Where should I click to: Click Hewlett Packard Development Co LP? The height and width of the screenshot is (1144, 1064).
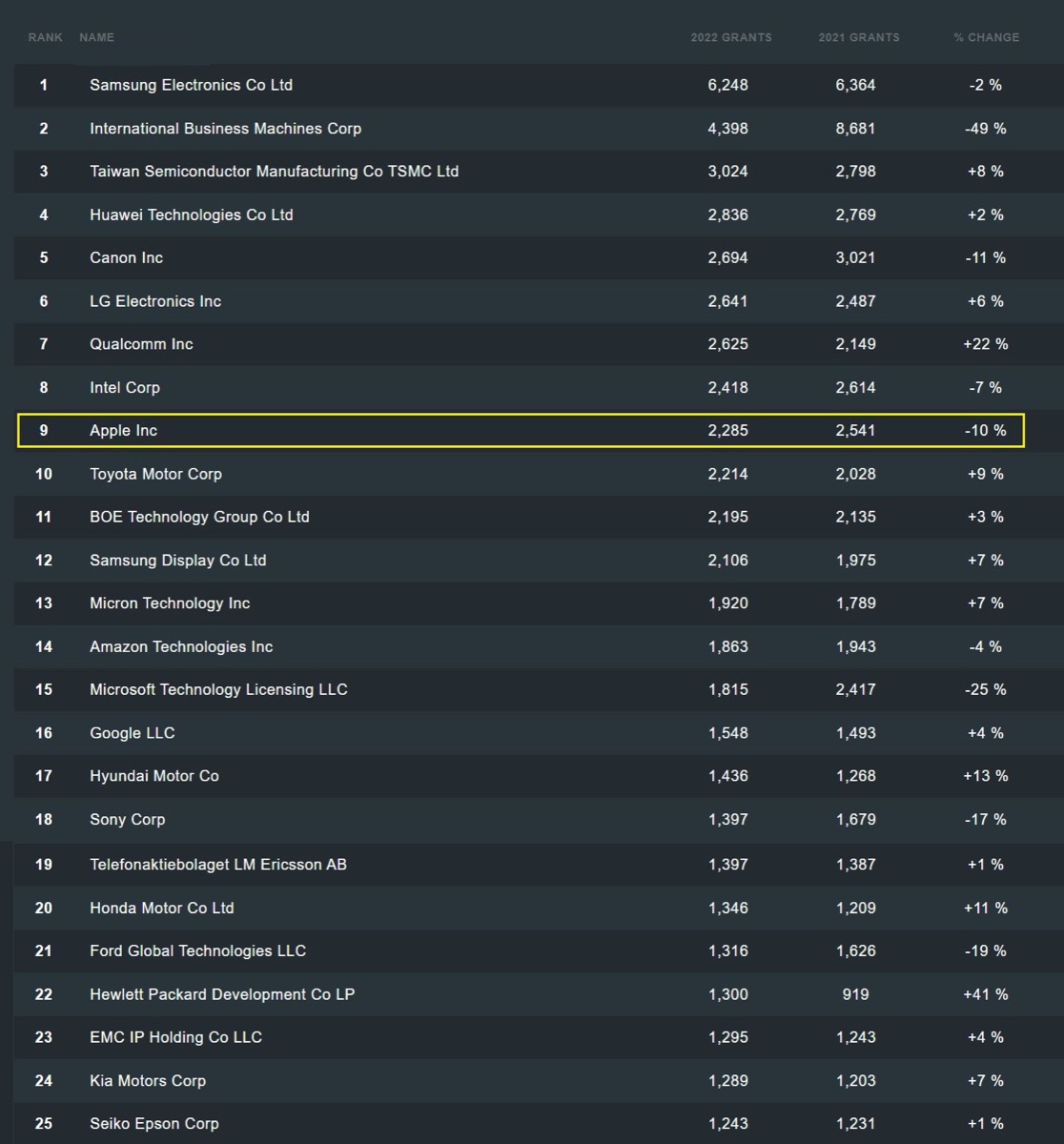222,994
